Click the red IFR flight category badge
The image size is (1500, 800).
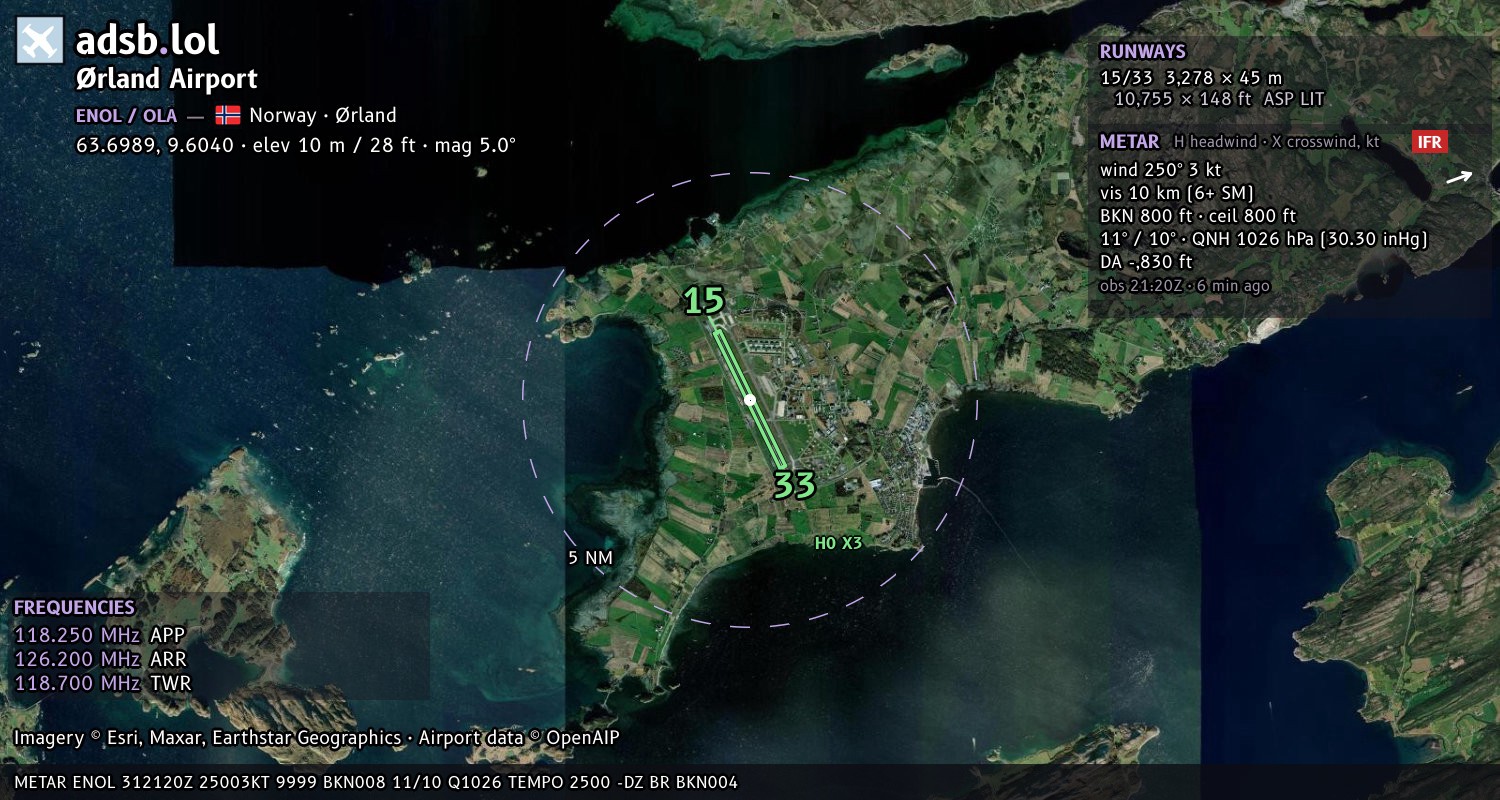(x=1430, y=142)
